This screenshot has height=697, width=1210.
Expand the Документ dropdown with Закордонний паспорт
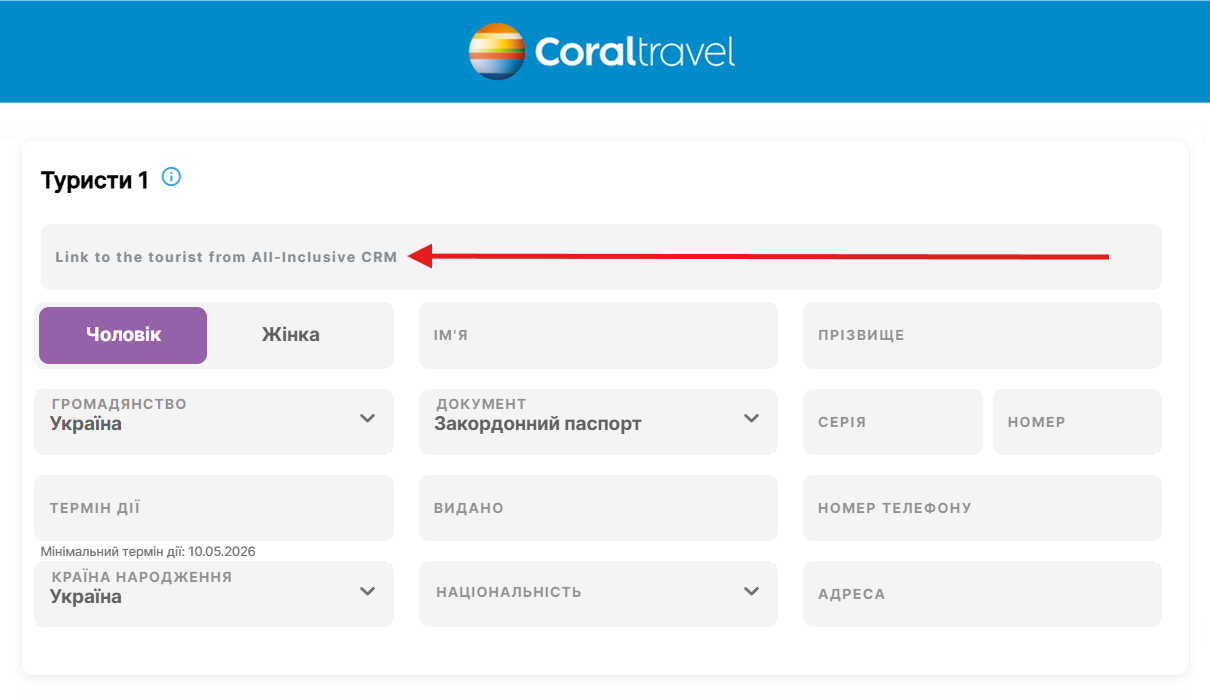pos(597,421)
